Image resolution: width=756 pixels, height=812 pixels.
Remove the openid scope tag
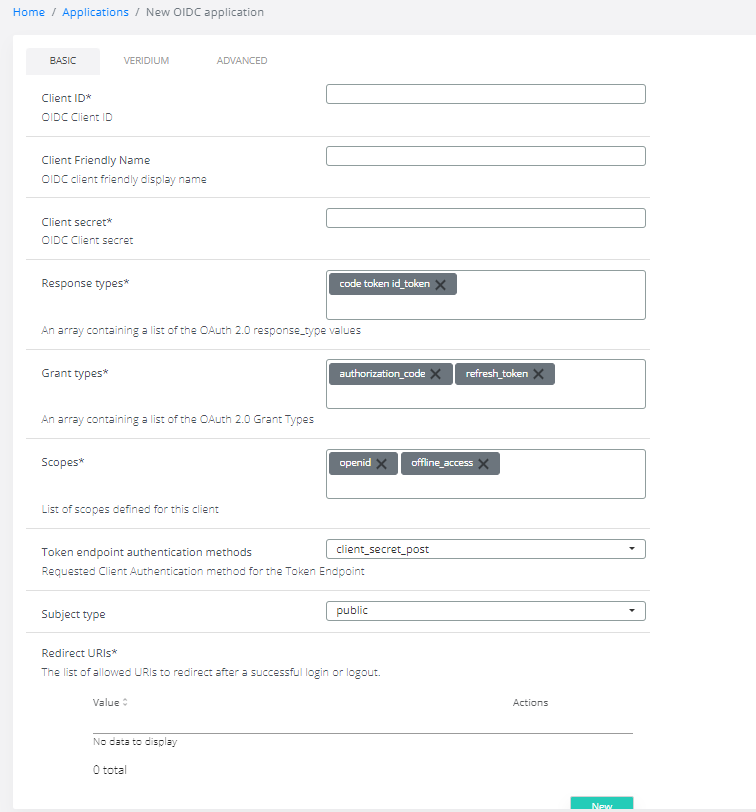381,464
